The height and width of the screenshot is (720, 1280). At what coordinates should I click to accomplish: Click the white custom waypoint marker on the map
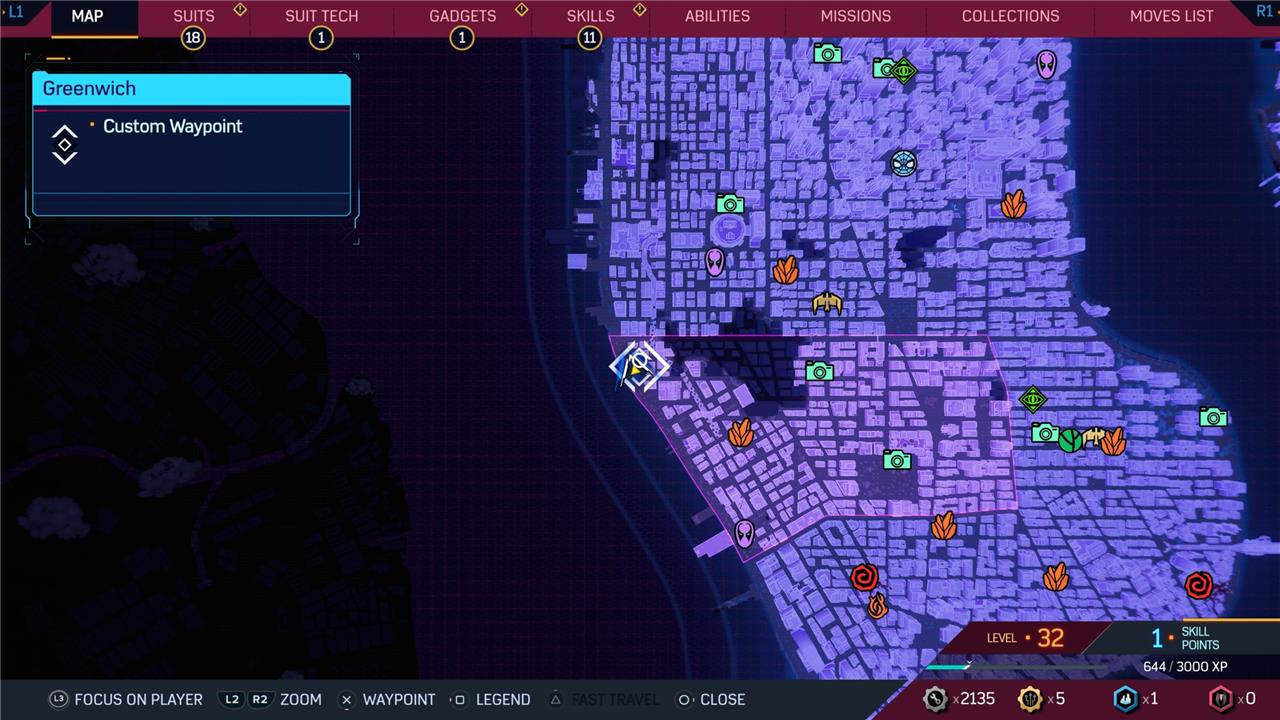(x=639, y=366)
